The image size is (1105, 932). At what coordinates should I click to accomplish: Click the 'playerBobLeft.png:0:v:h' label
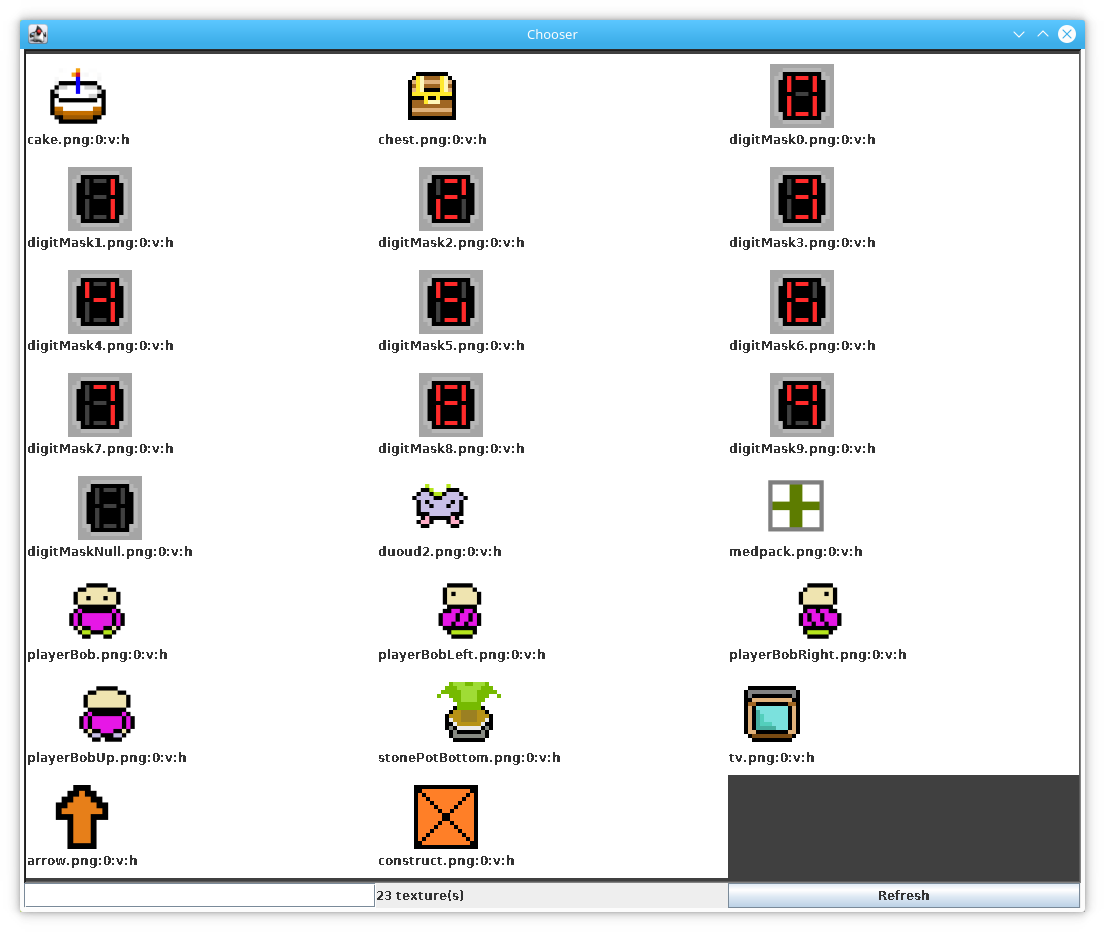click(462, 654)
